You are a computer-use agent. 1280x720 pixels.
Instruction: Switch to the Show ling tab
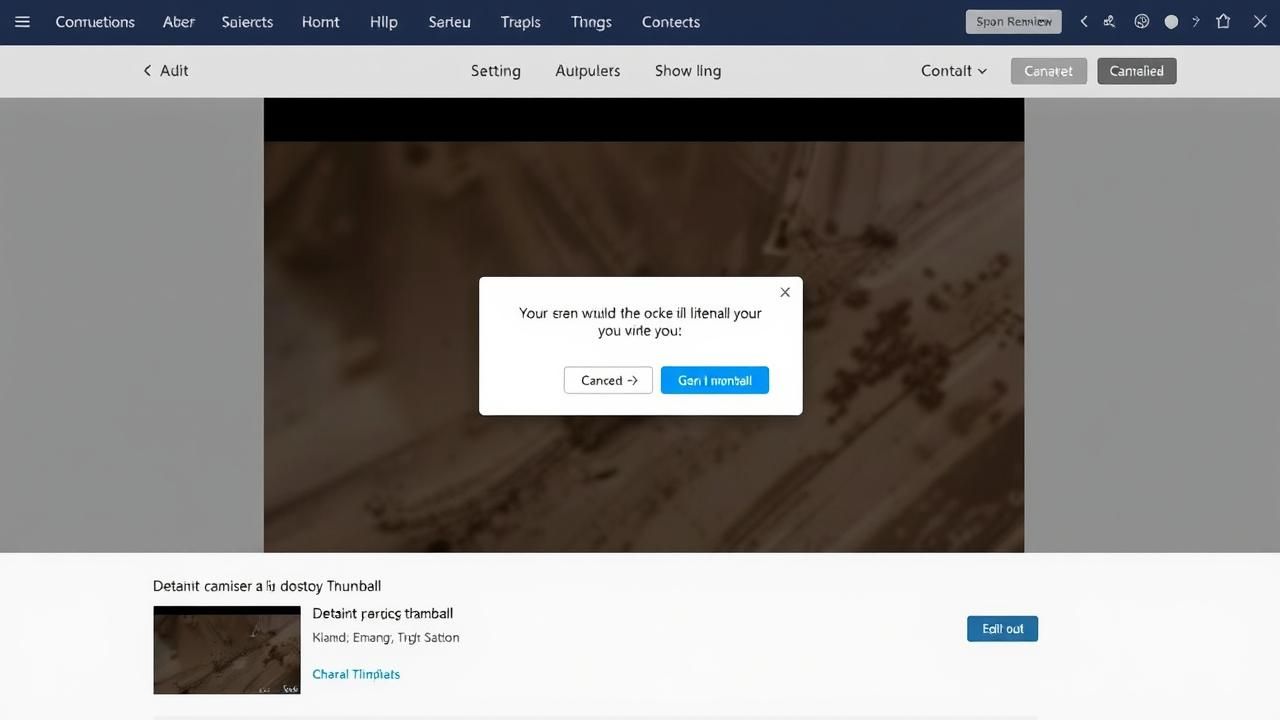tap(687, 71)
